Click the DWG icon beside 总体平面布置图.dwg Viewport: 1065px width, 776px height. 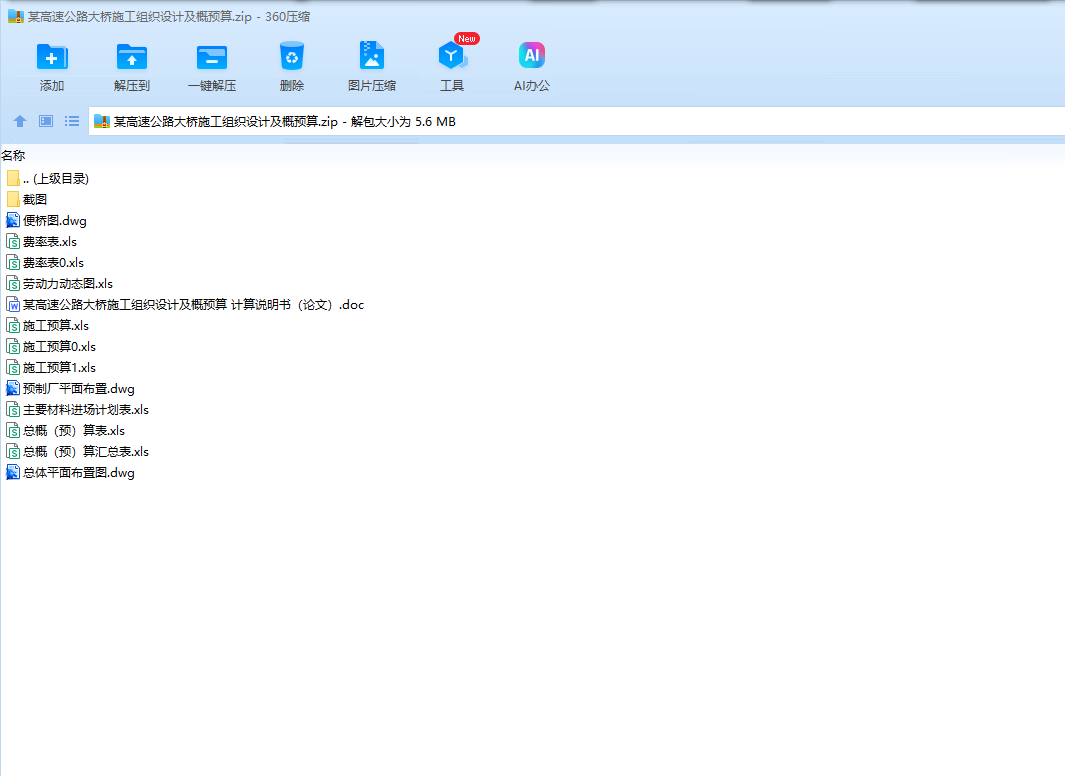pos(13,473)
